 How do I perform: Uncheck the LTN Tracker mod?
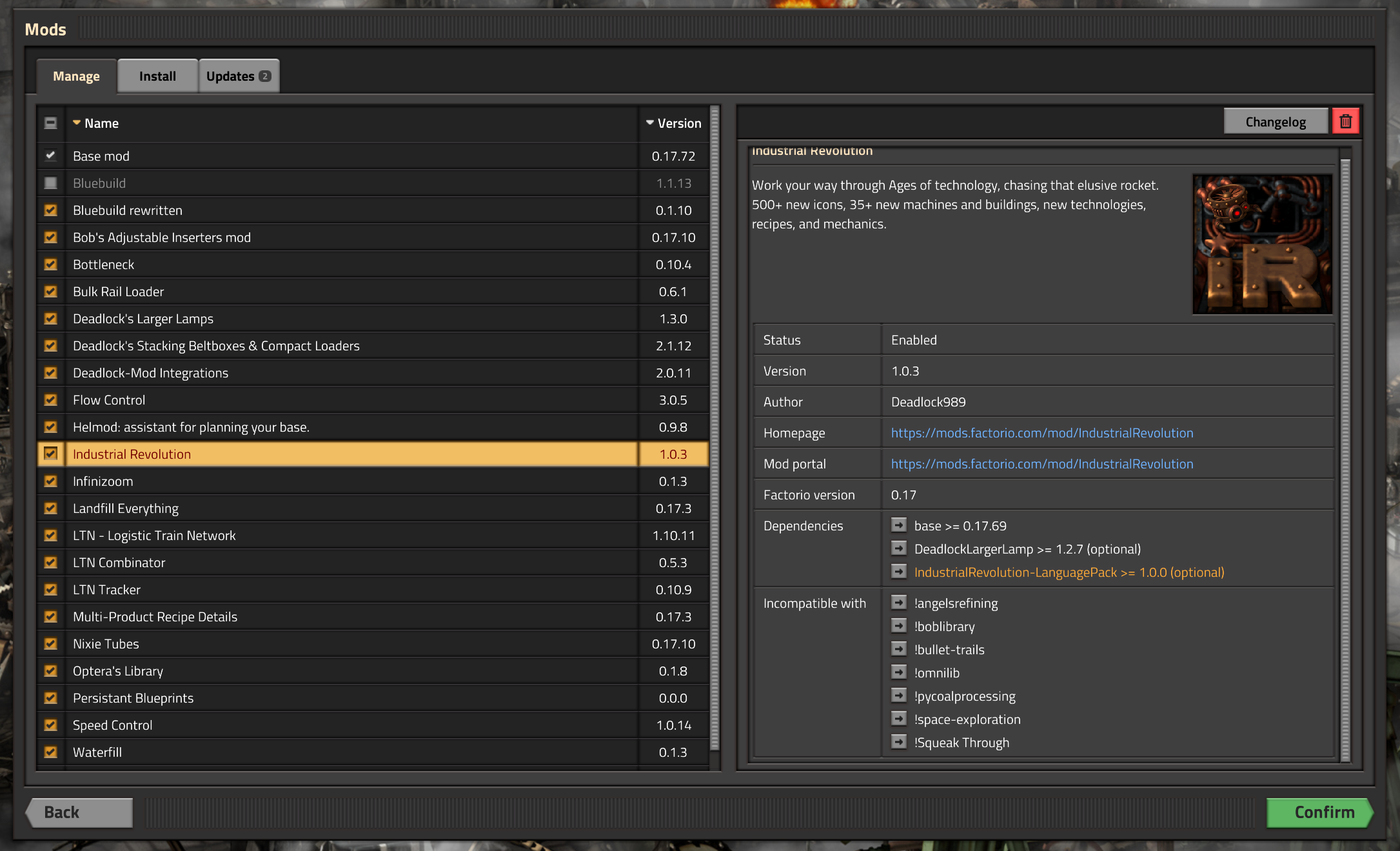50,590
